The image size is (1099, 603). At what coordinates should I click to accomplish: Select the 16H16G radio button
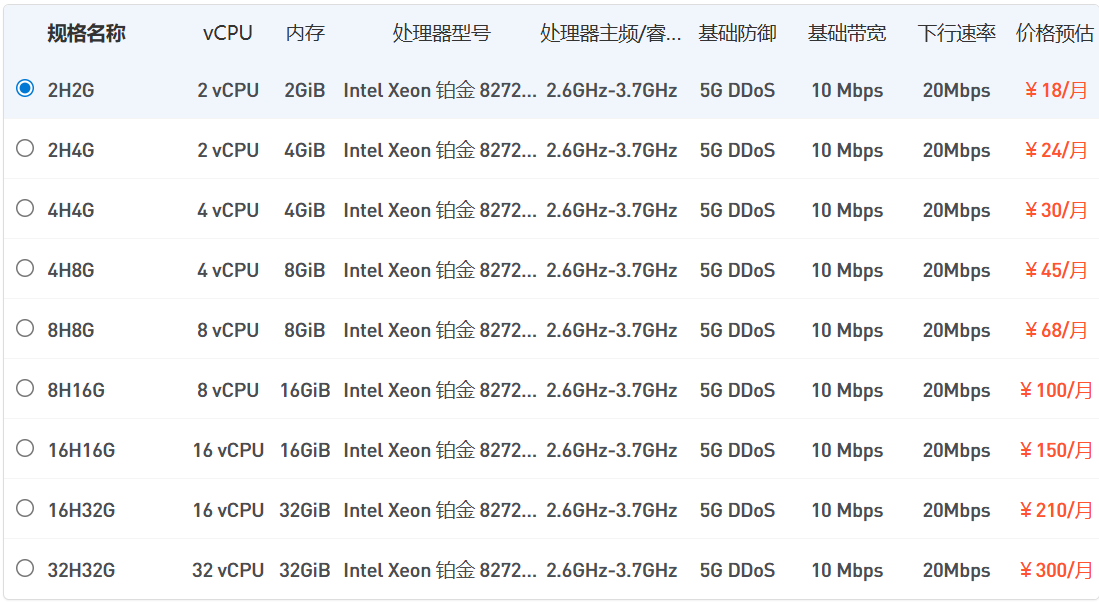[x=25, y=449]
